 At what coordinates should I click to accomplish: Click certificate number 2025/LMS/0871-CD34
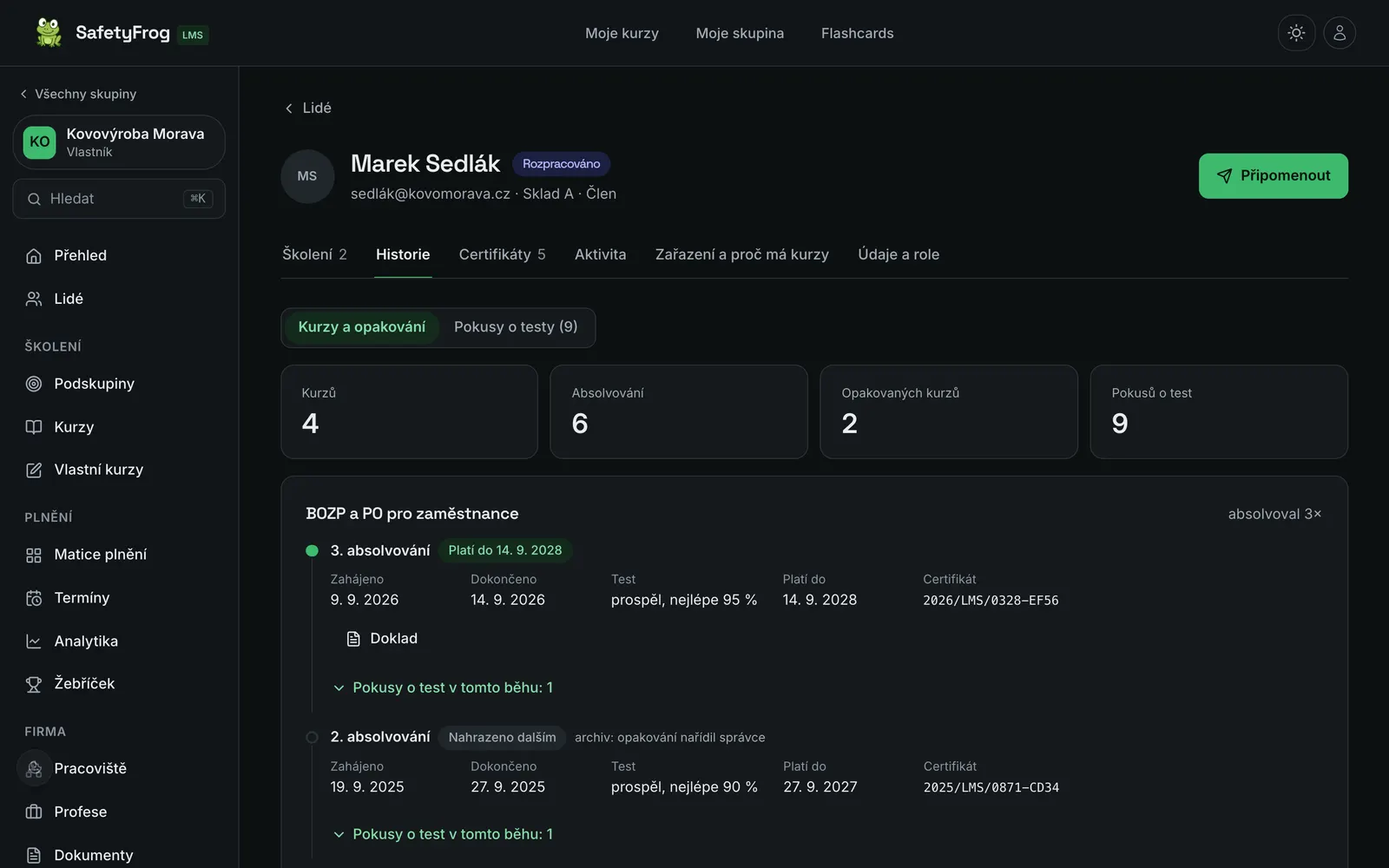click(x=991, y=788)
